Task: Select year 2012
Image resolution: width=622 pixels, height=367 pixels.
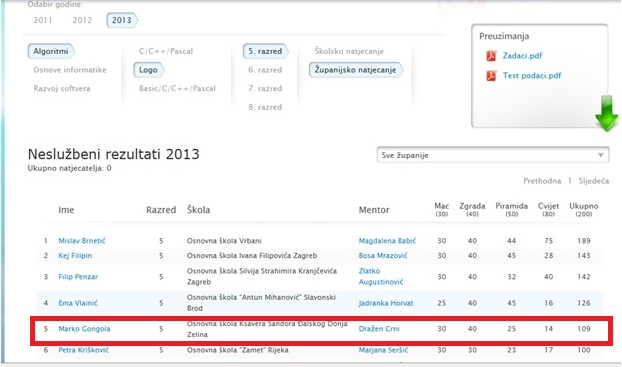Action: (82, 20)
